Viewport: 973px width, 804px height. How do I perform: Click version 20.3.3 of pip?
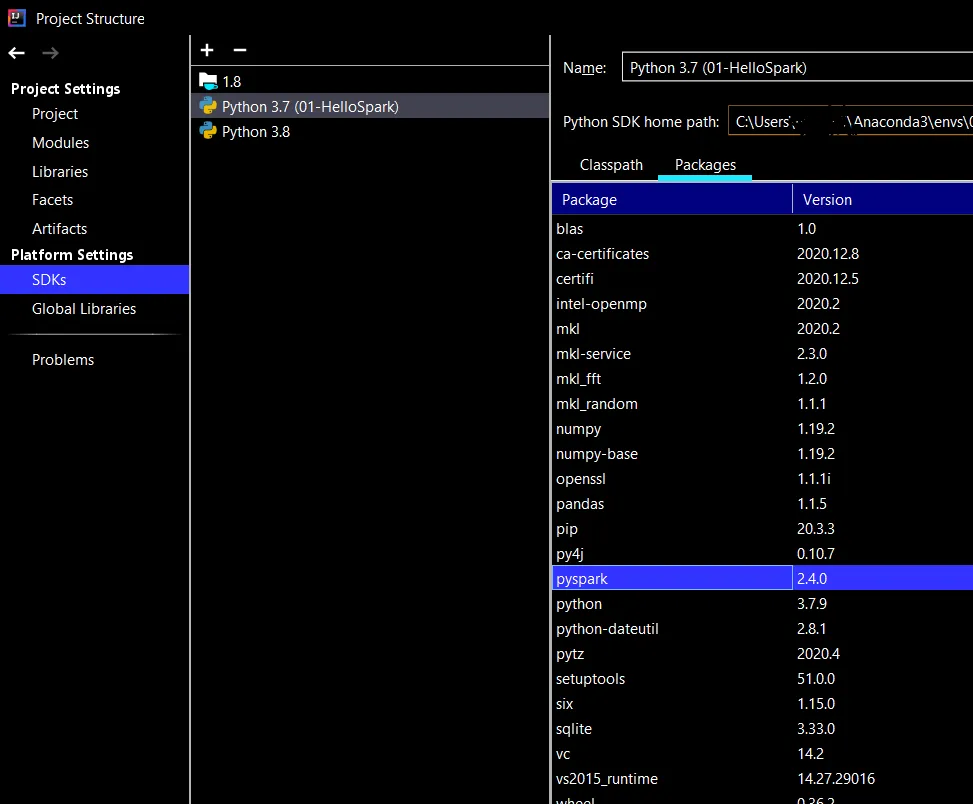coord(815,529)
